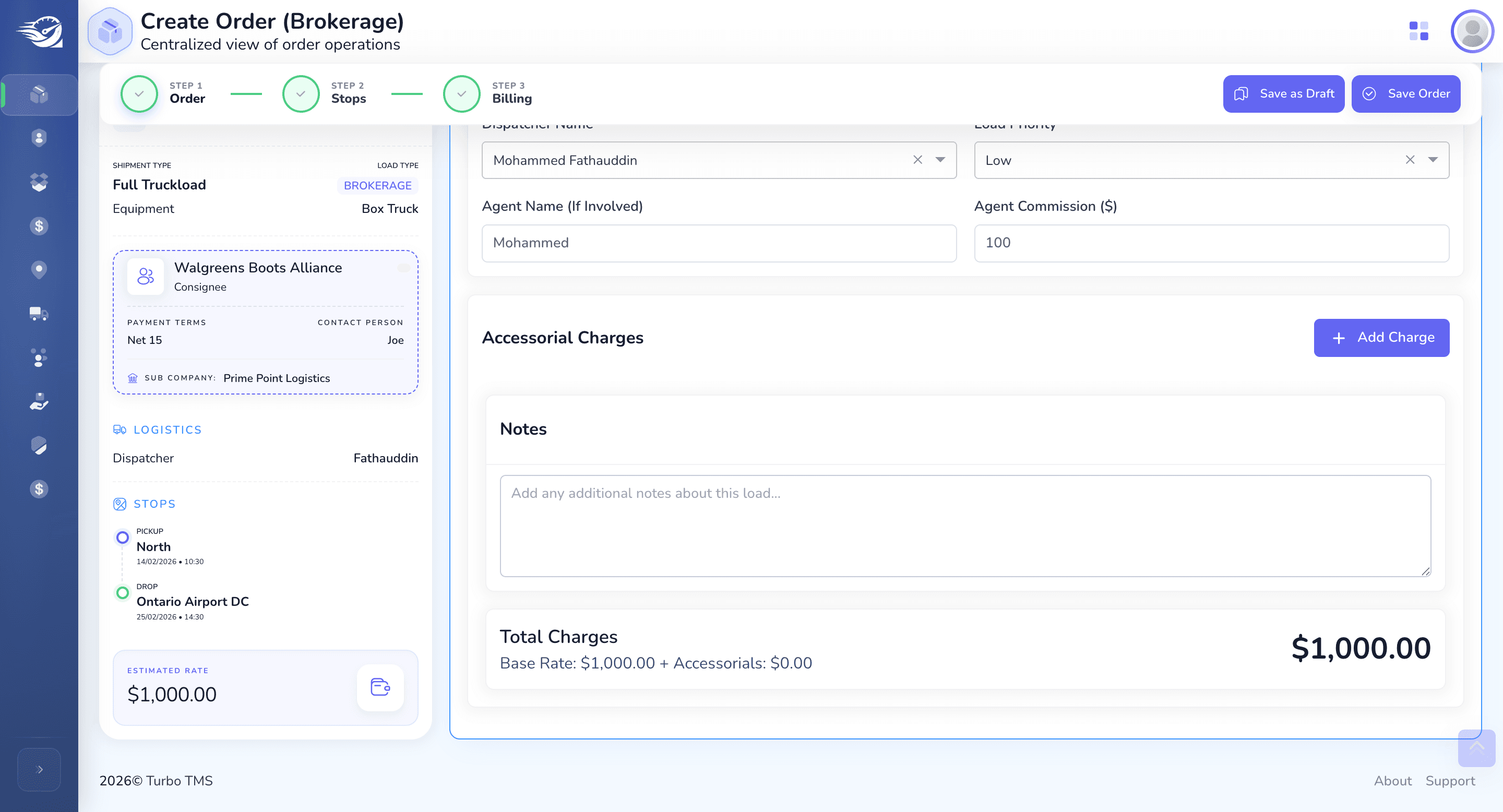Click Save as Draft button
1503x812 pixels.
[x=1283, y=93]
